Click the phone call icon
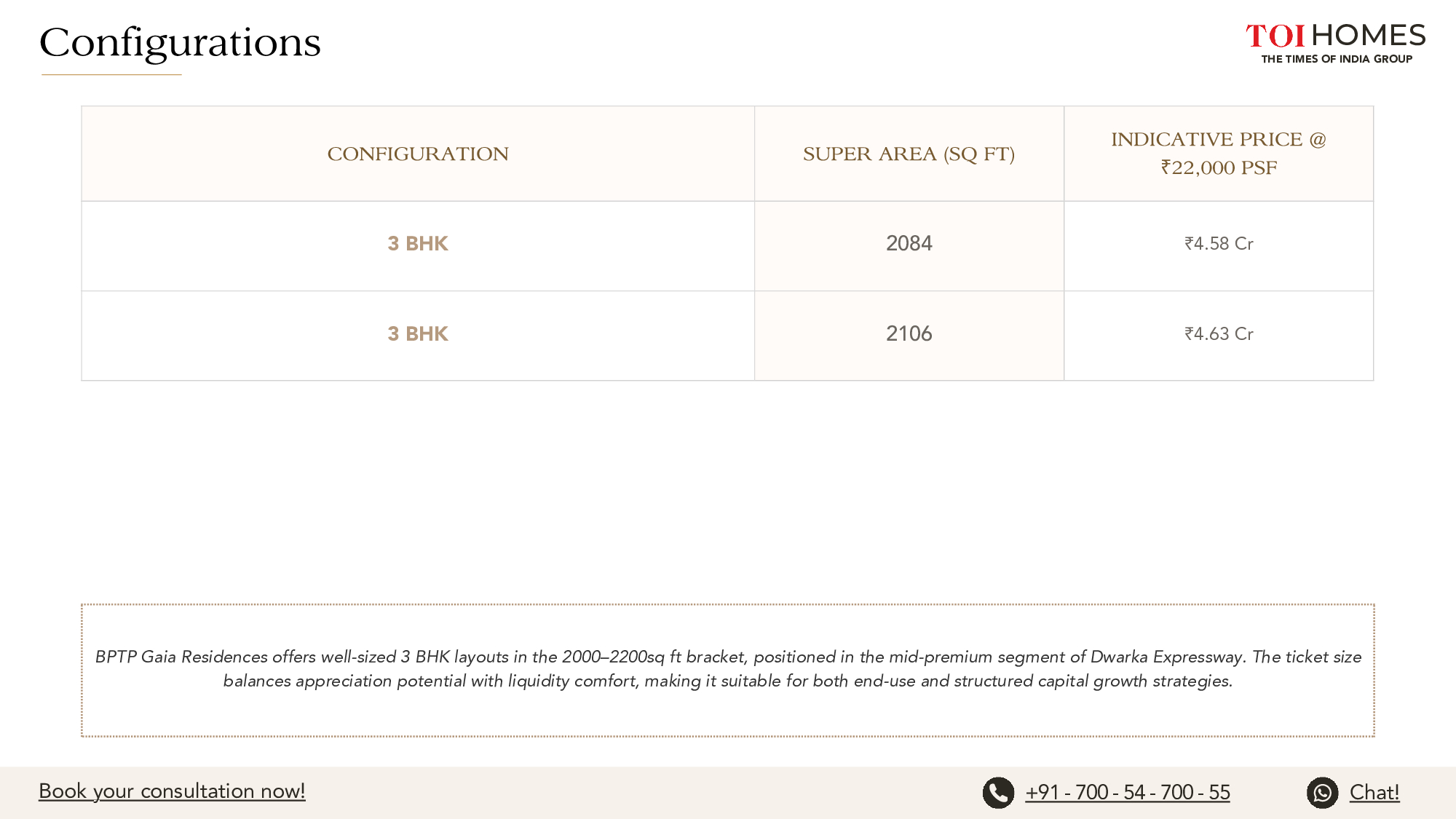1456x819 pixels. [x=998, y=793]
